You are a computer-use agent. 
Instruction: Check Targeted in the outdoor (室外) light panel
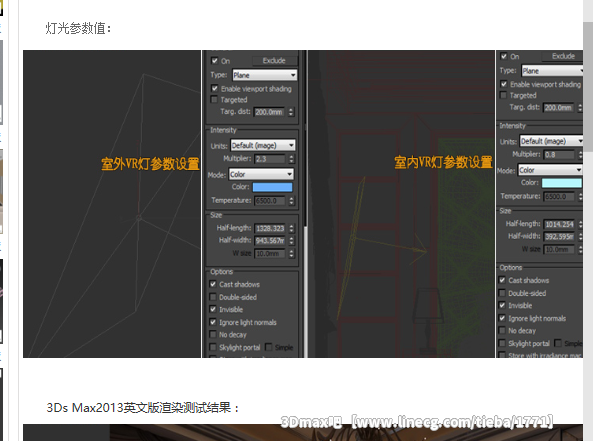(x=214, y=99)
